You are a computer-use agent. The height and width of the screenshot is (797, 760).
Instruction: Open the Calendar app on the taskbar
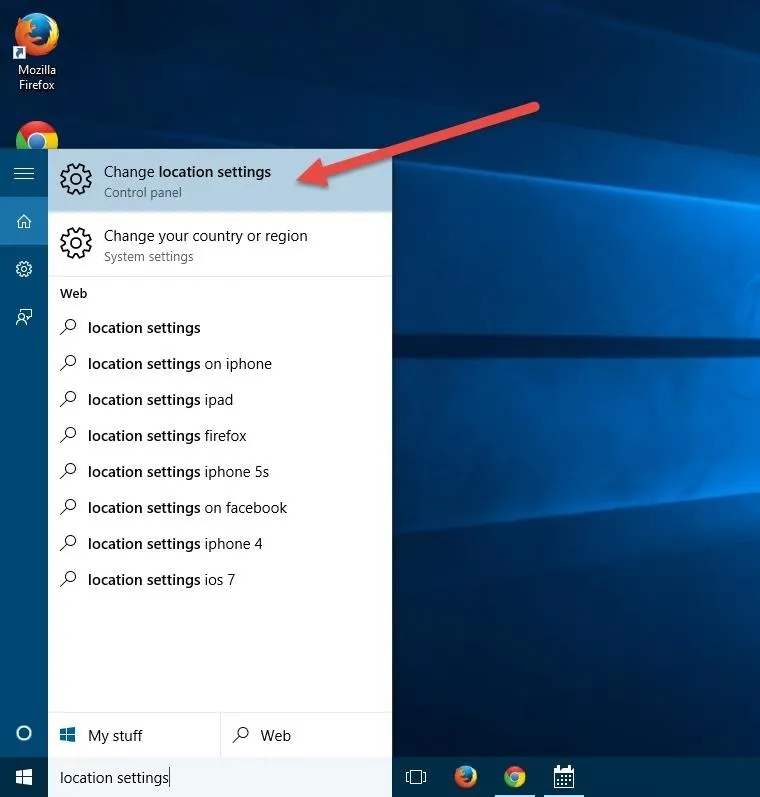coord(564,777)
